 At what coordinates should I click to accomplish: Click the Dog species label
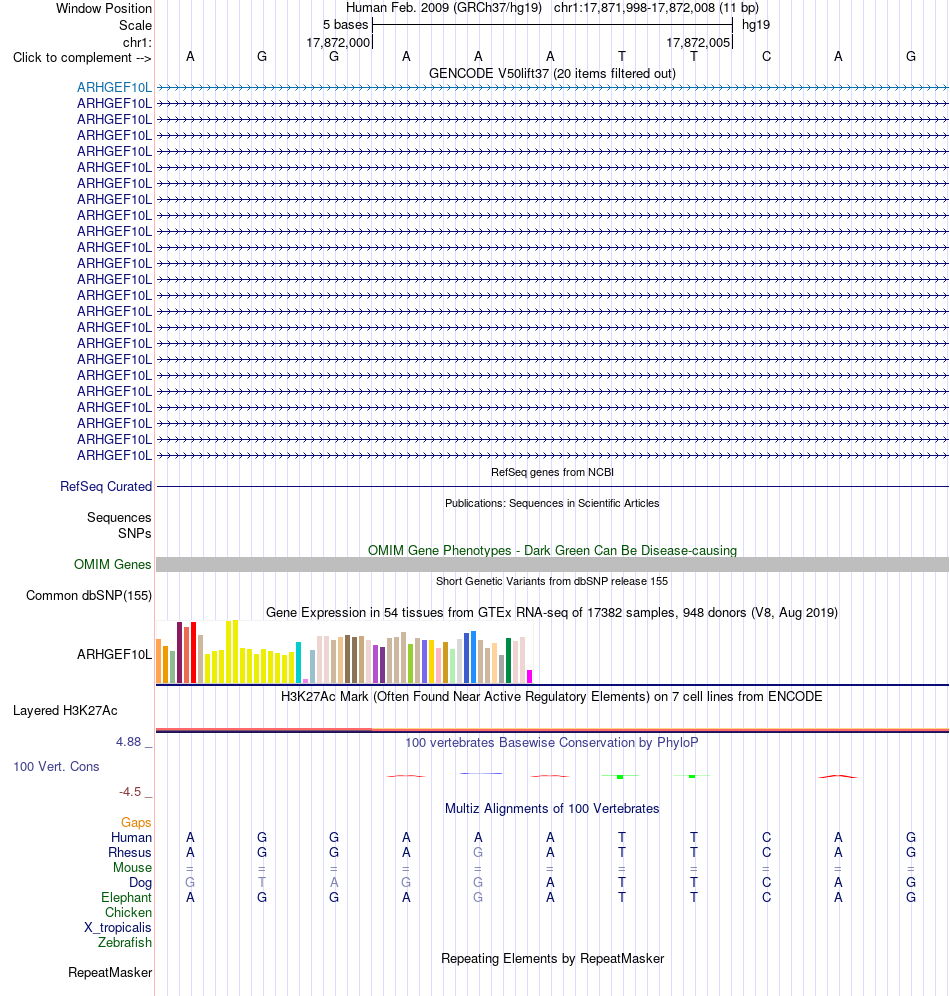[140, 883]
